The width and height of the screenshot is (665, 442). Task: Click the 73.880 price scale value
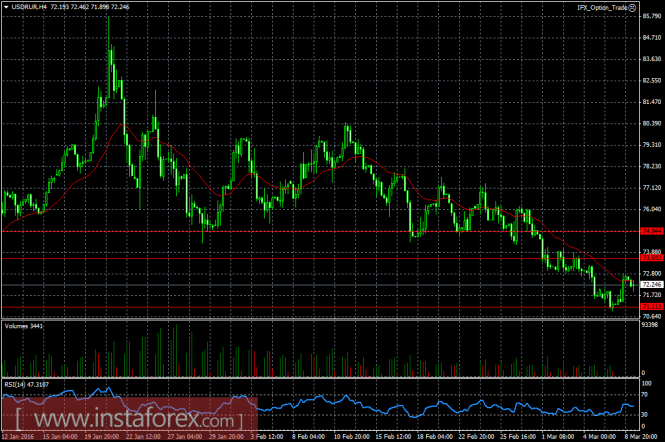(652, 252)
